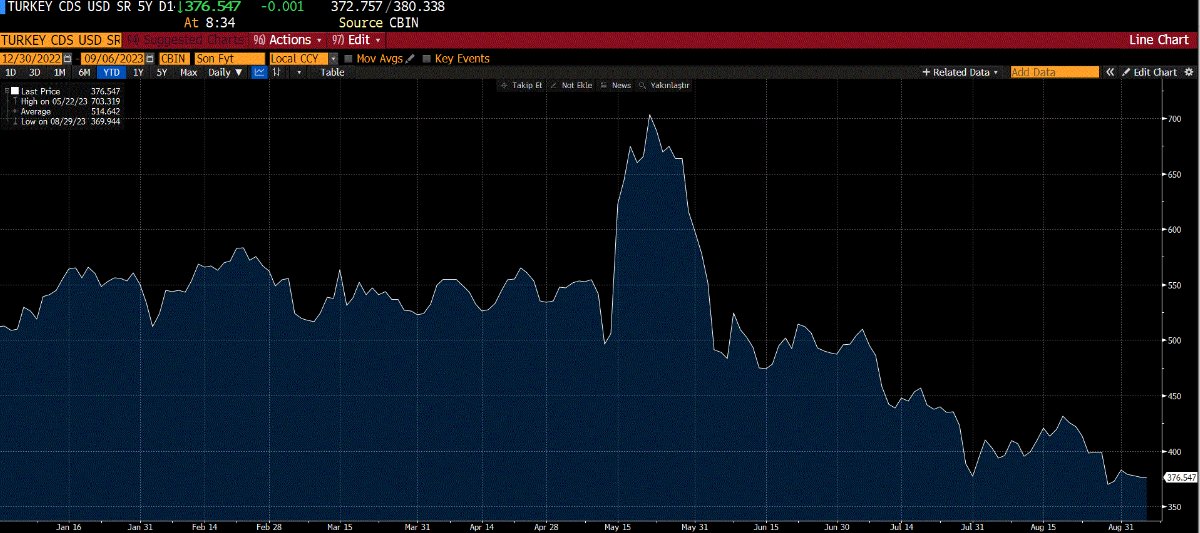Open end date calendar picker icon
The height and width of the screenshot is (533, 1200).
click(150, 59)
